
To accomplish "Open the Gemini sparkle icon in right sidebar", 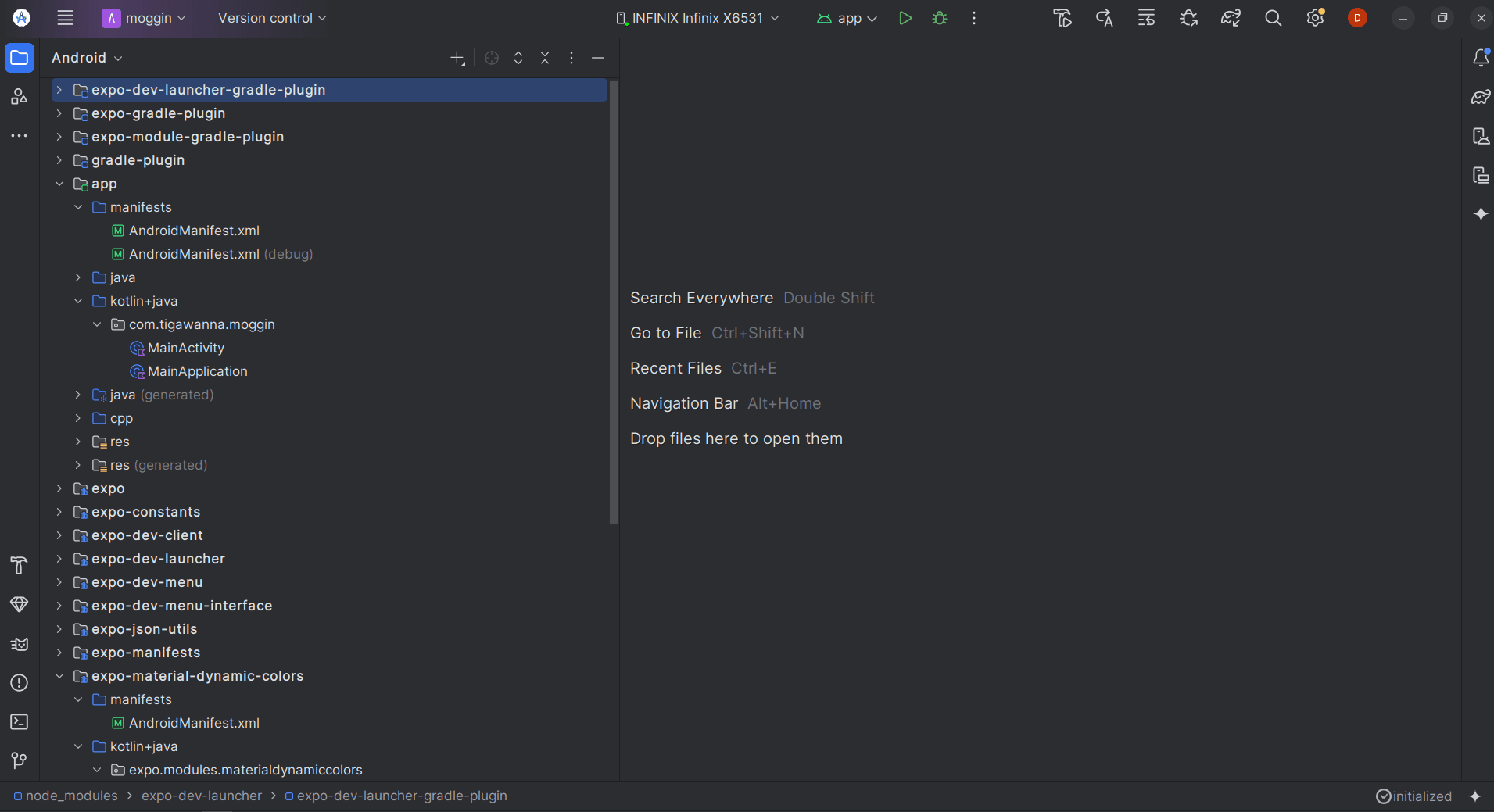I will coord(1481,214).
